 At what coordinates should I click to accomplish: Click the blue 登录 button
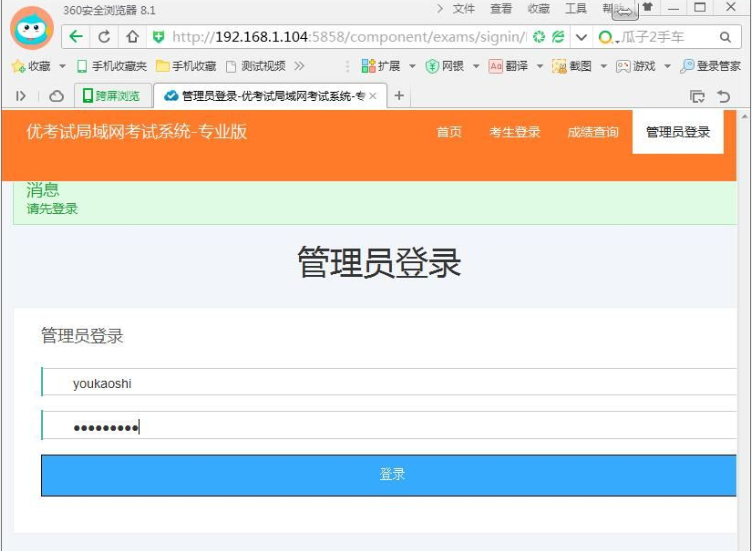point(389,475)
